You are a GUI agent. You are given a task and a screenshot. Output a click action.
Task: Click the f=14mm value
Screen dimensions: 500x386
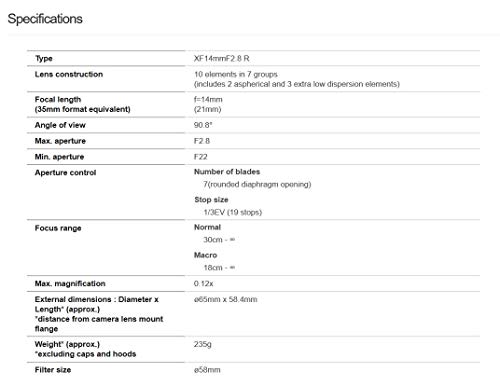tap(208, 100)
